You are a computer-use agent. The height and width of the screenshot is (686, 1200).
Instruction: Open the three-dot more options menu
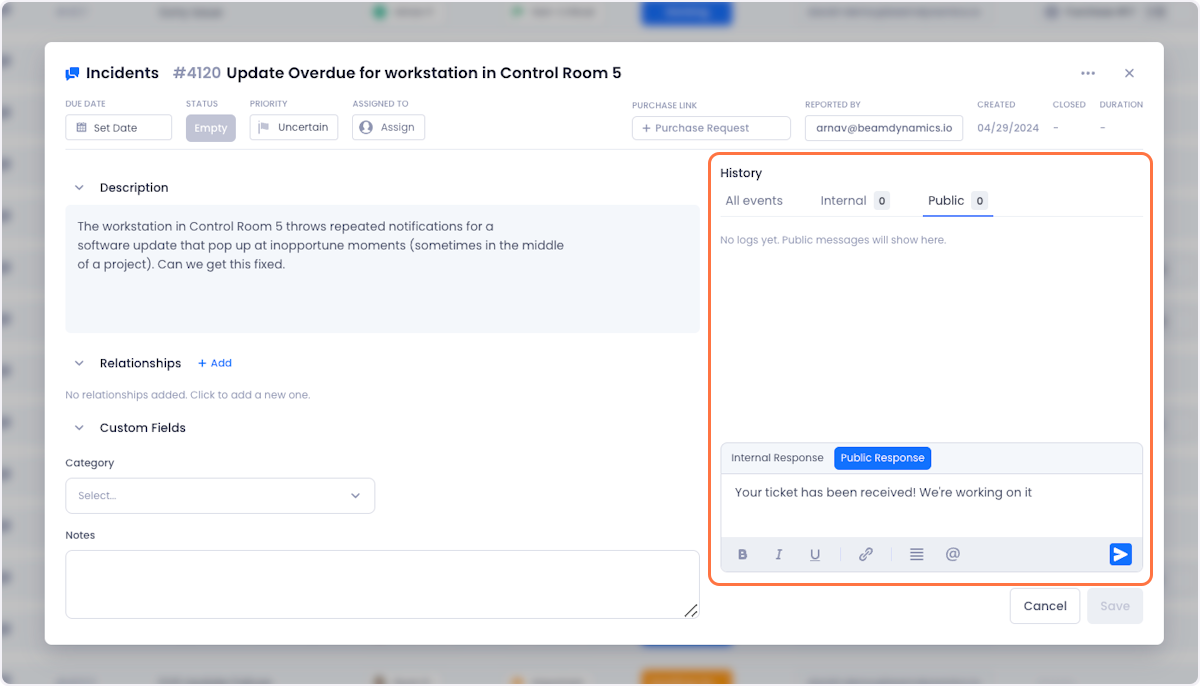click(1088, 73)
